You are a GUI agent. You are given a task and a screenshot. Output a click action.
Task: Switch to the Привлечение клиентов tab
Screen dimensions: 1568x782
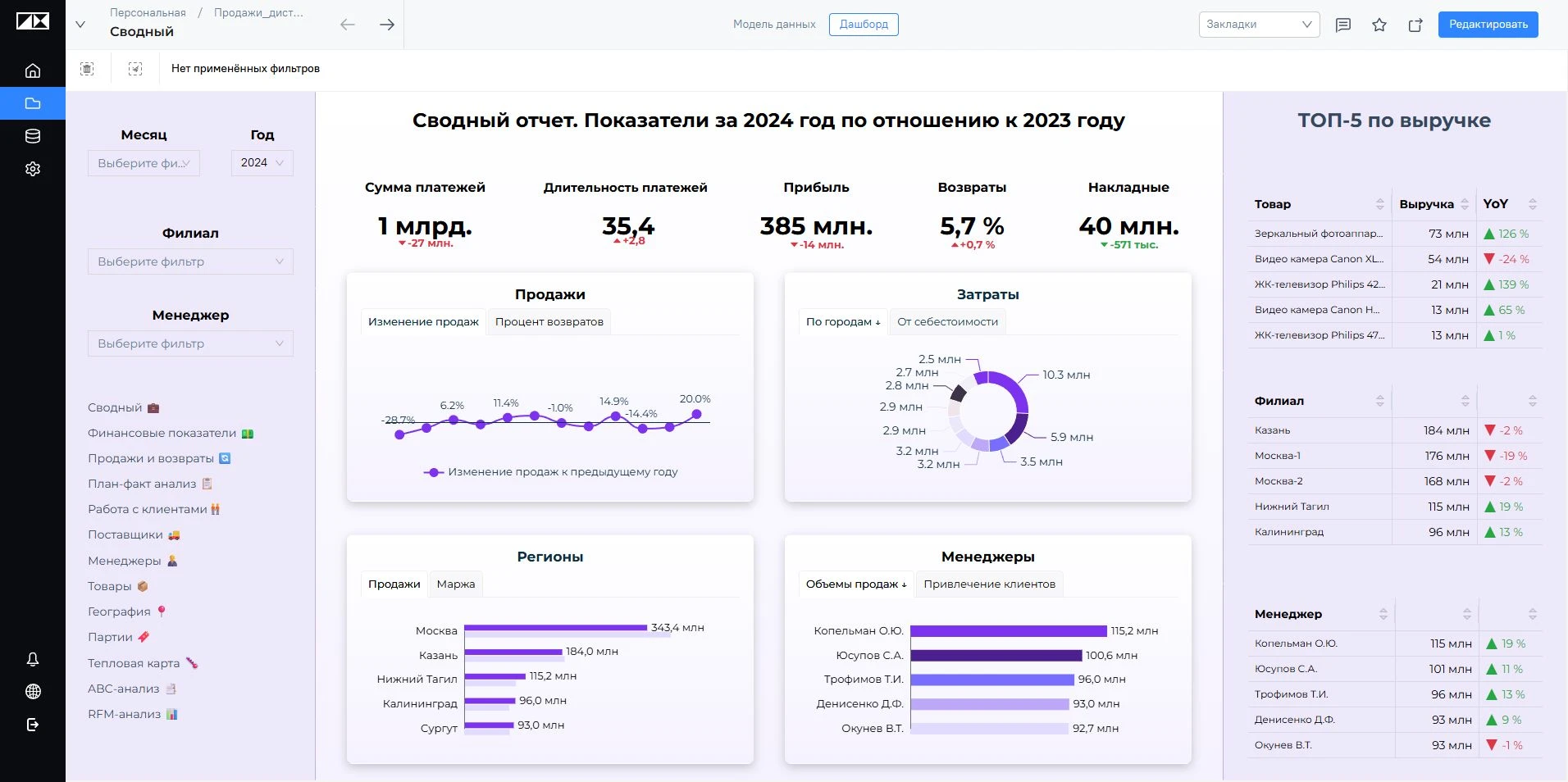(x=990, y=584)
